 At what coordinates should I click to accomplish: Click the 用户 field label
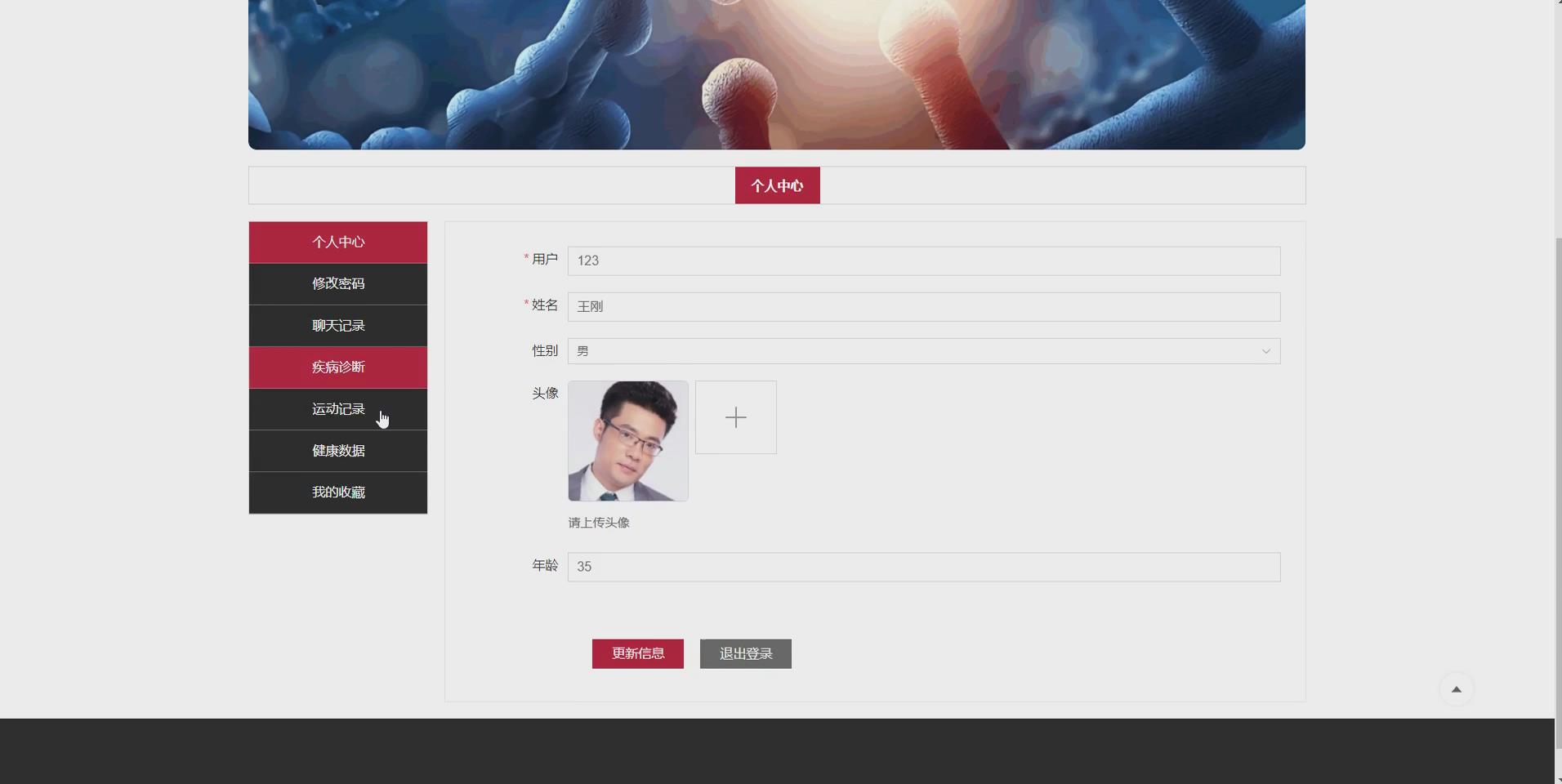pyautogui.click(x=545, y=260)
